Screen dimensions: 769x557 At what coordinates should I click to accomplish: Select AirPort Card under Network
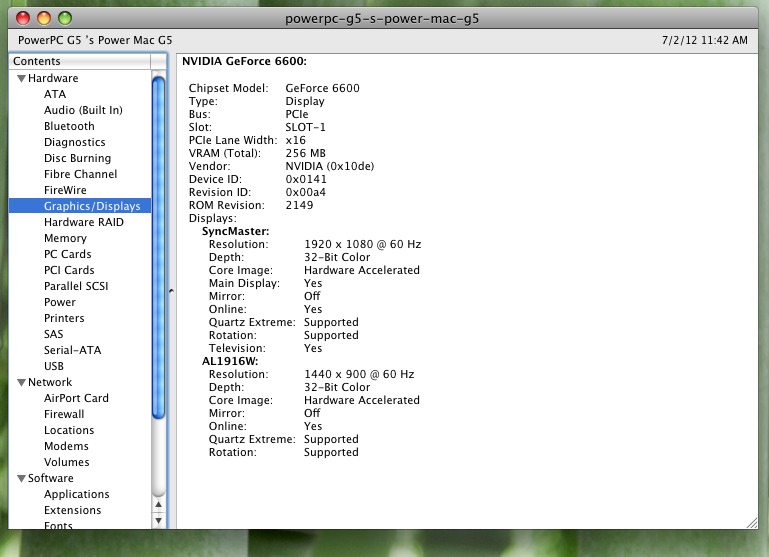[x=76, y=398]
